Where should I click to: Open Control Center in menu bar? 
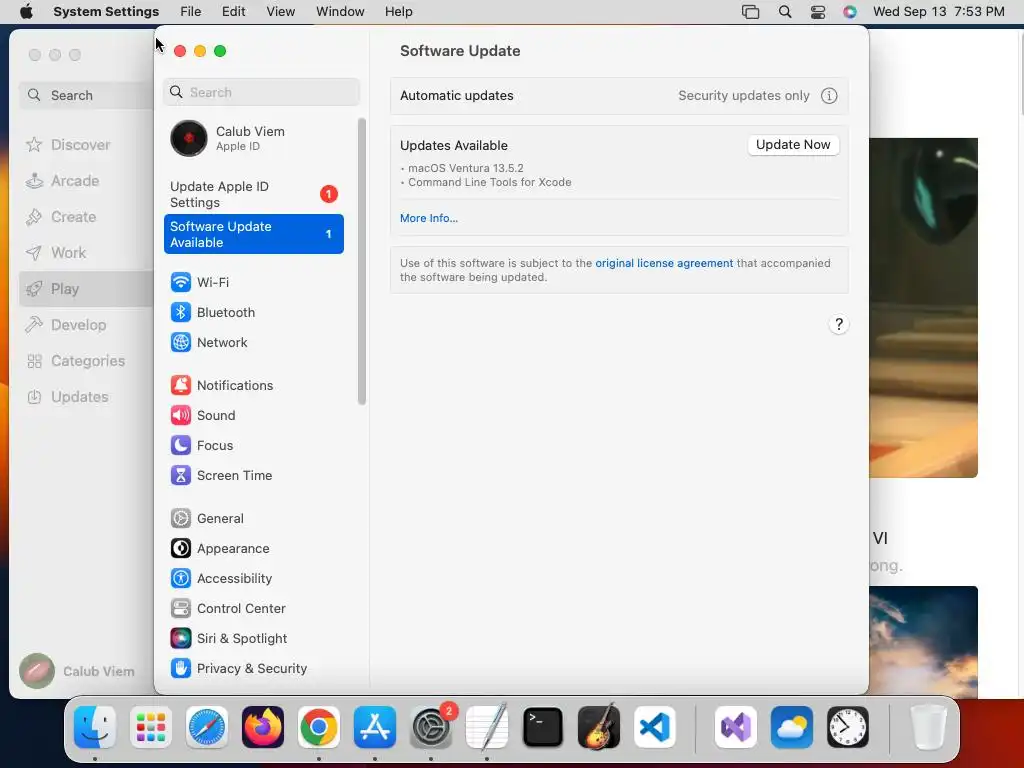[818, 12]
